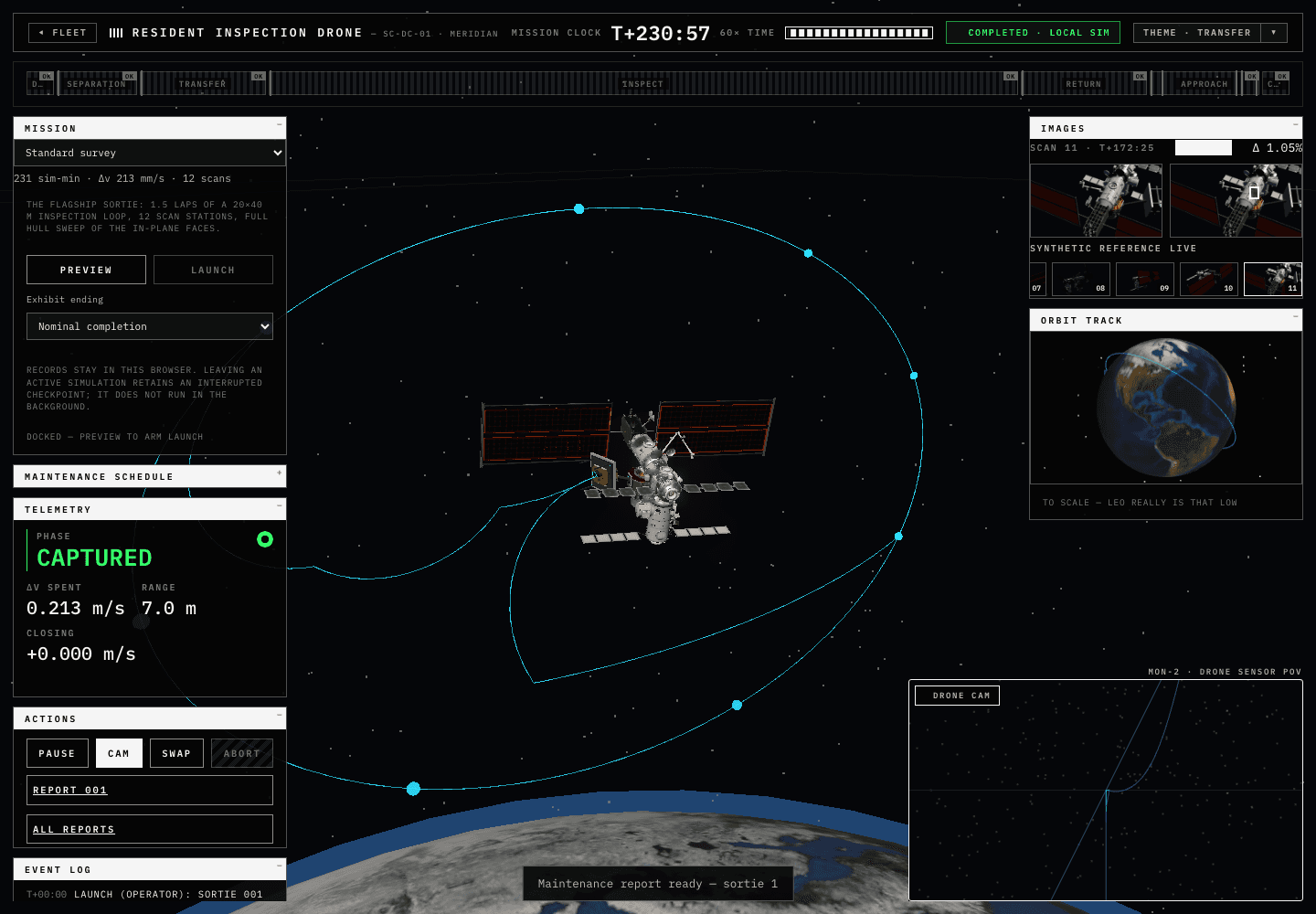
Task: Open the All Reports link
Action: pyautogui.click(x=150, y=829)
